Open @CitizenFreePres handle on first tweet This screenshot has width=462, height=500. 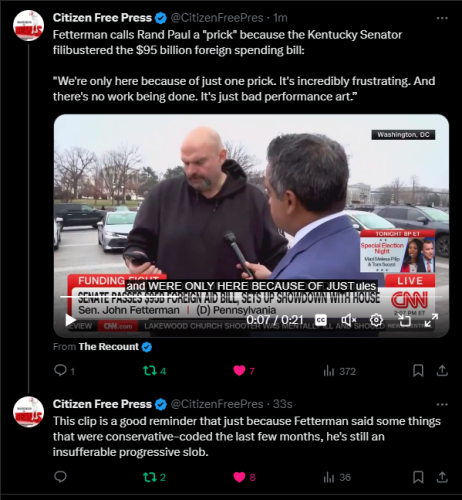point(217,18)
